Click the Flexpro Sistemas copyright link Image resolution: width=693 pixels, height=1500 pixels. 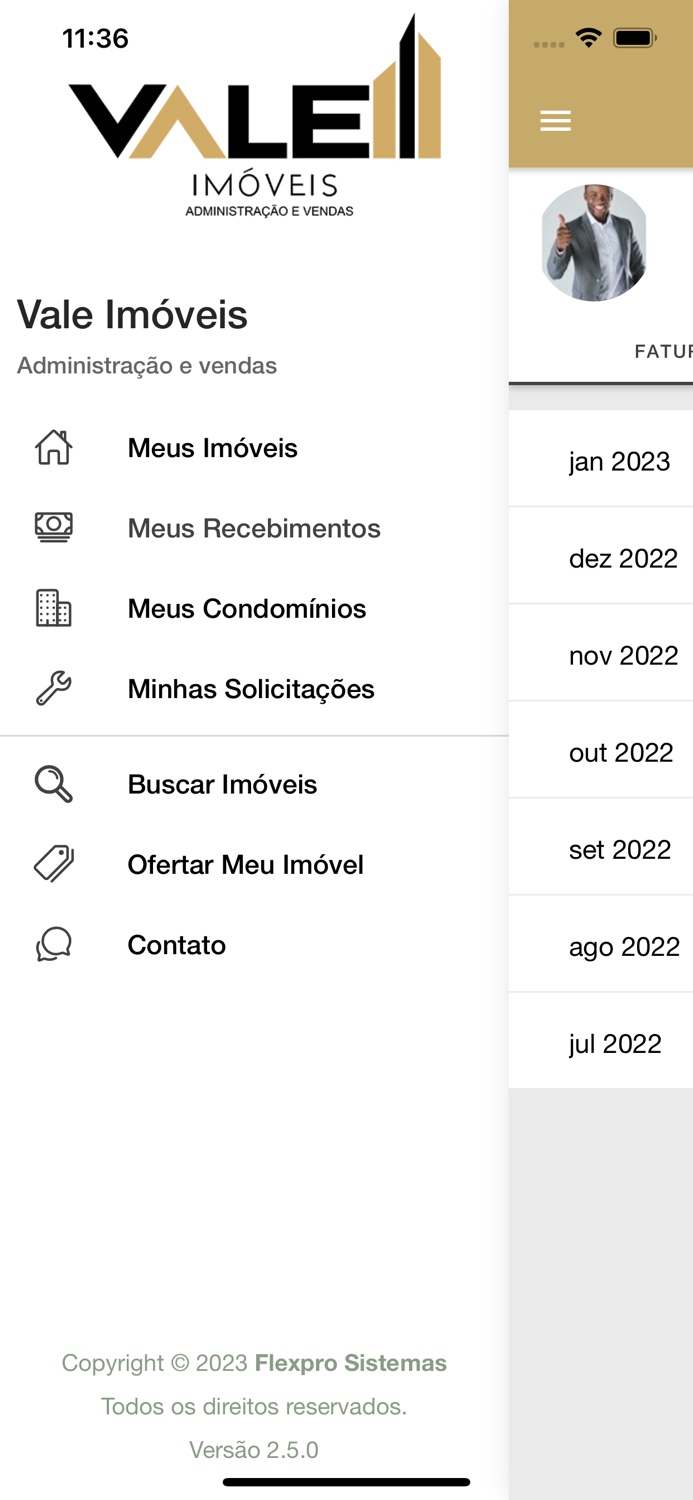[350, 1362]
